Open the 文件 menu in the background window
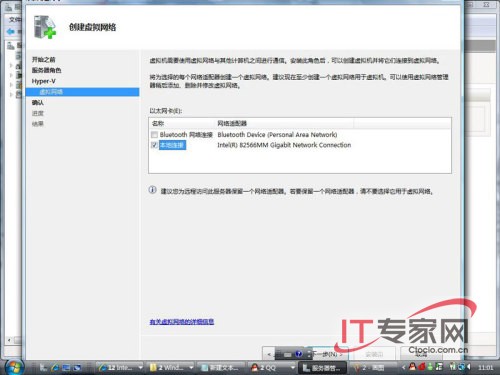The width and height of the screenshot is (500, 375). pyautogui.click(x=15, y=19)
